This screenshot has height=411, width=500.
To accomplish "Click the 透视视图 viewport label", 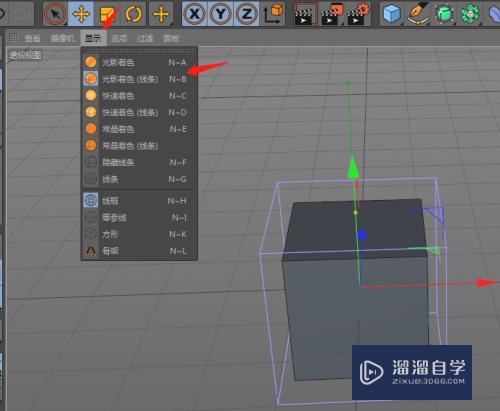I will pyautogui.click(x=25, y=55).
